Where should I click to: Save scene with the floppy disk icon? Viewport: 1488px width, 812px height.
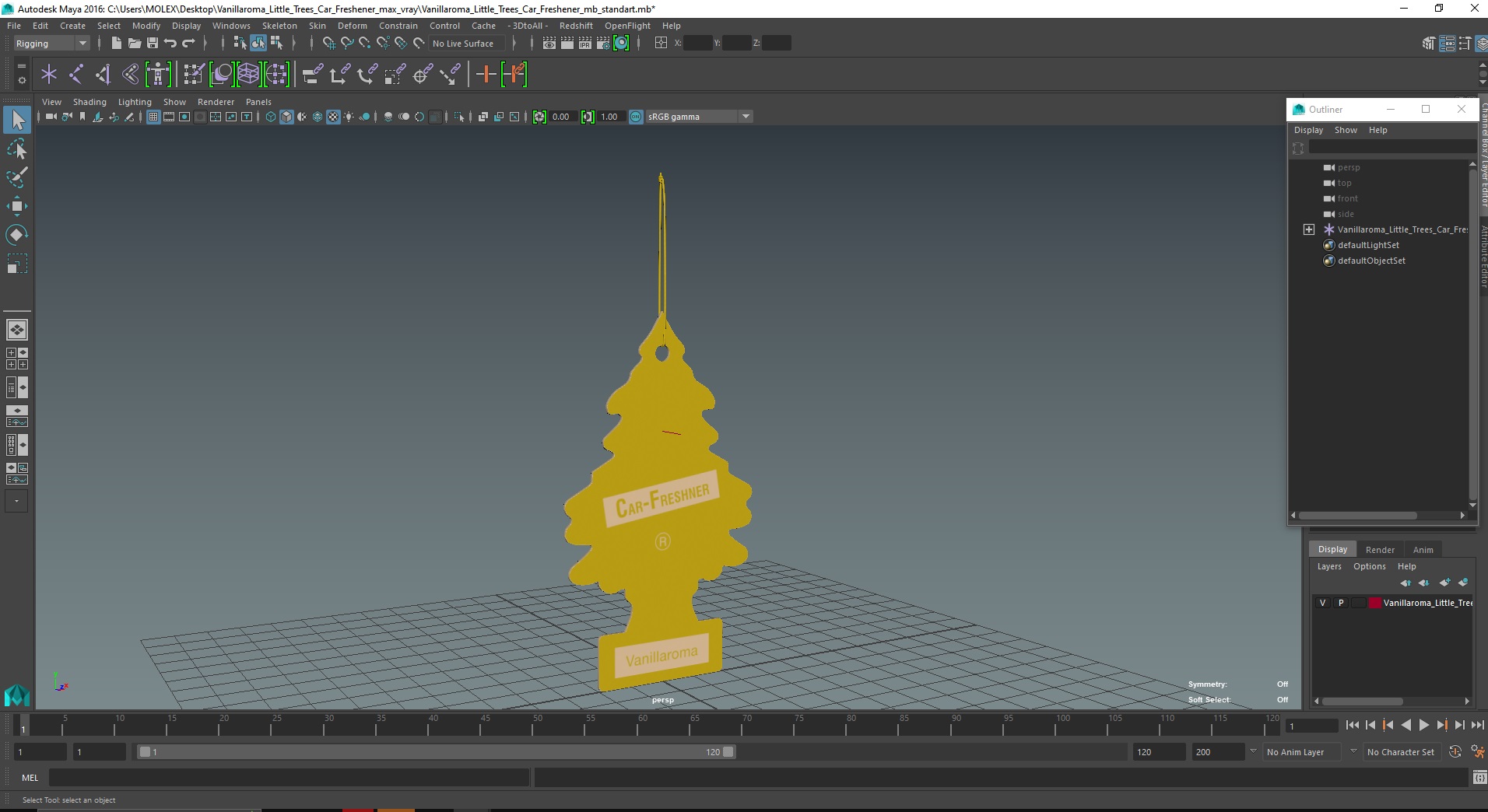coord(153,44)
